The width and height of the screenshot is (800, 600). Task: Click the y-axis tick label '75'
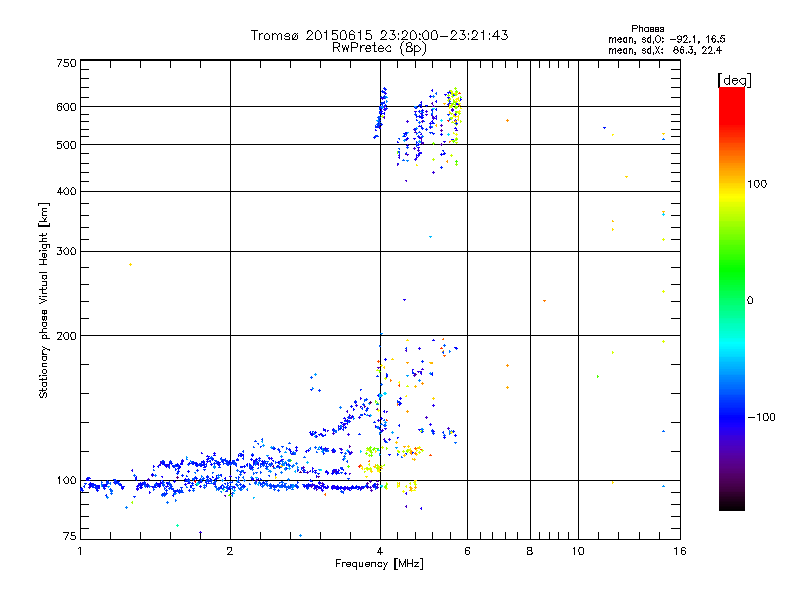(x=70, y=536)
